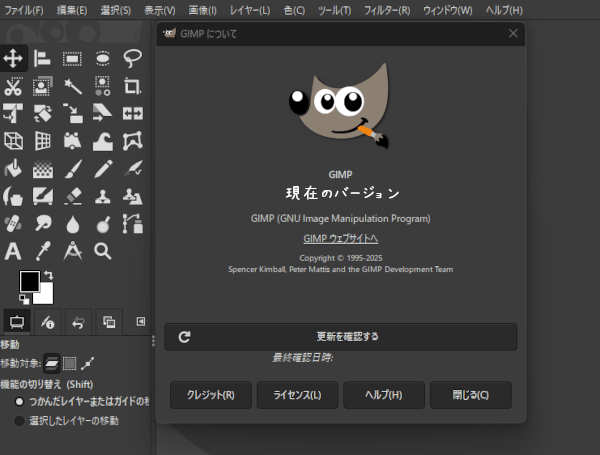Select the MyPaint Brush tool
Viewport: 600px width, 455px height.
point(42,196)
